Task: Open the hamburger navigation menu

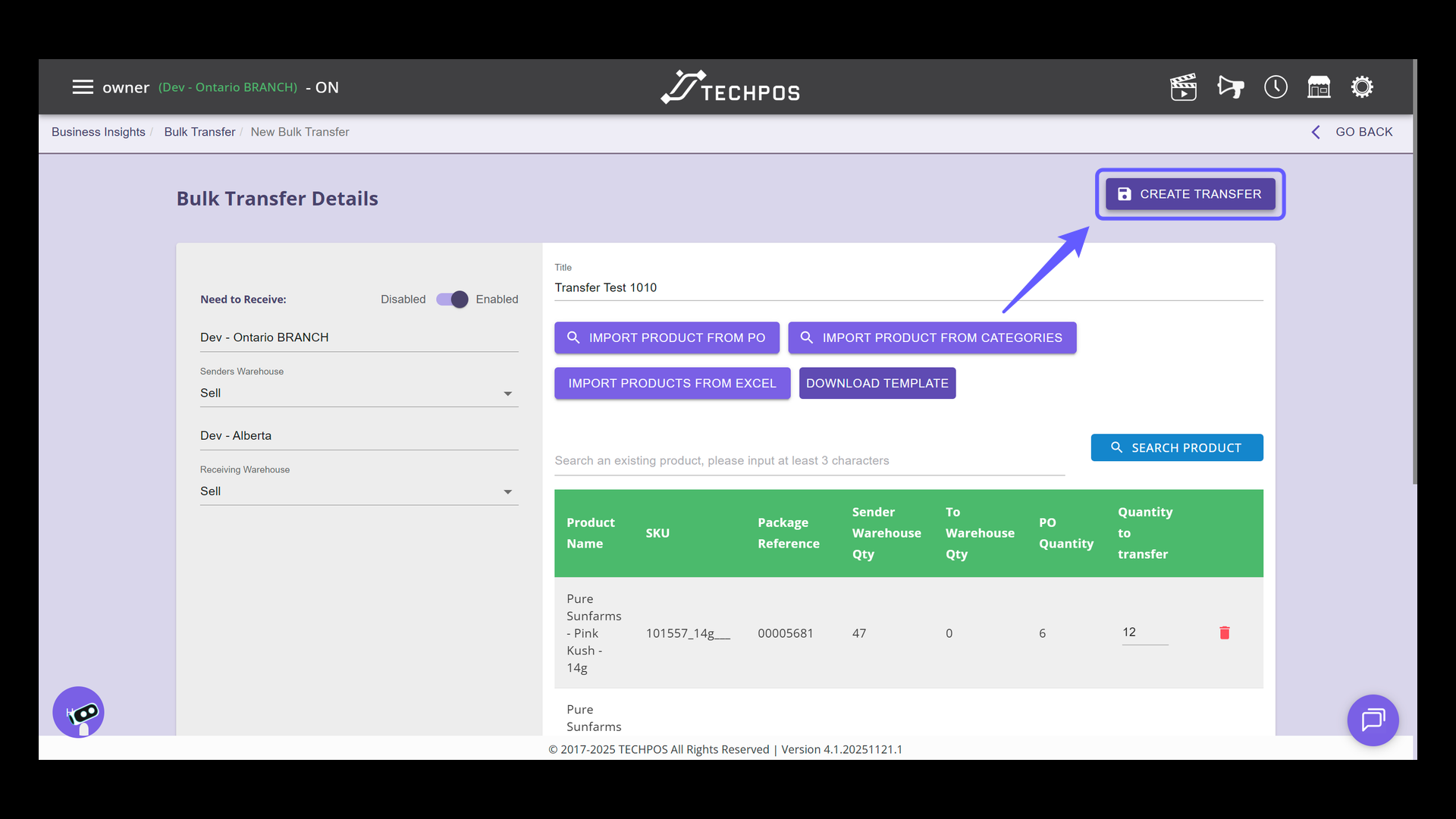Action: (x=83, y=87)
